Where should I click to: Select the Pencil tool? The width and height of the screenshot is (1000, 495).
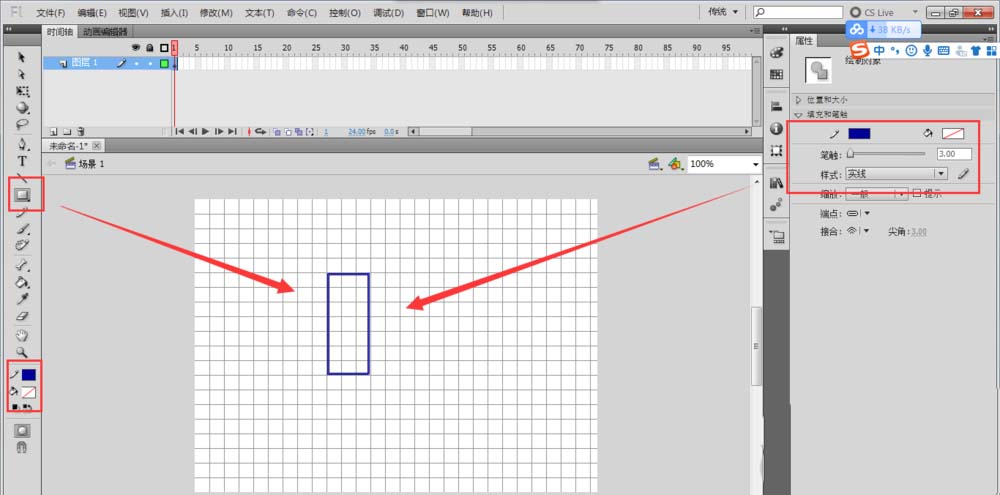(22, 212)
